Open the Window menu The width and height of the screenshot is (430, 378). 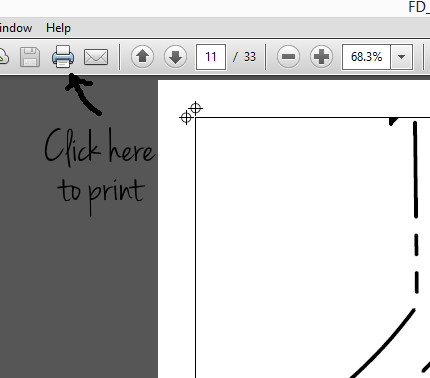[16, 28]
